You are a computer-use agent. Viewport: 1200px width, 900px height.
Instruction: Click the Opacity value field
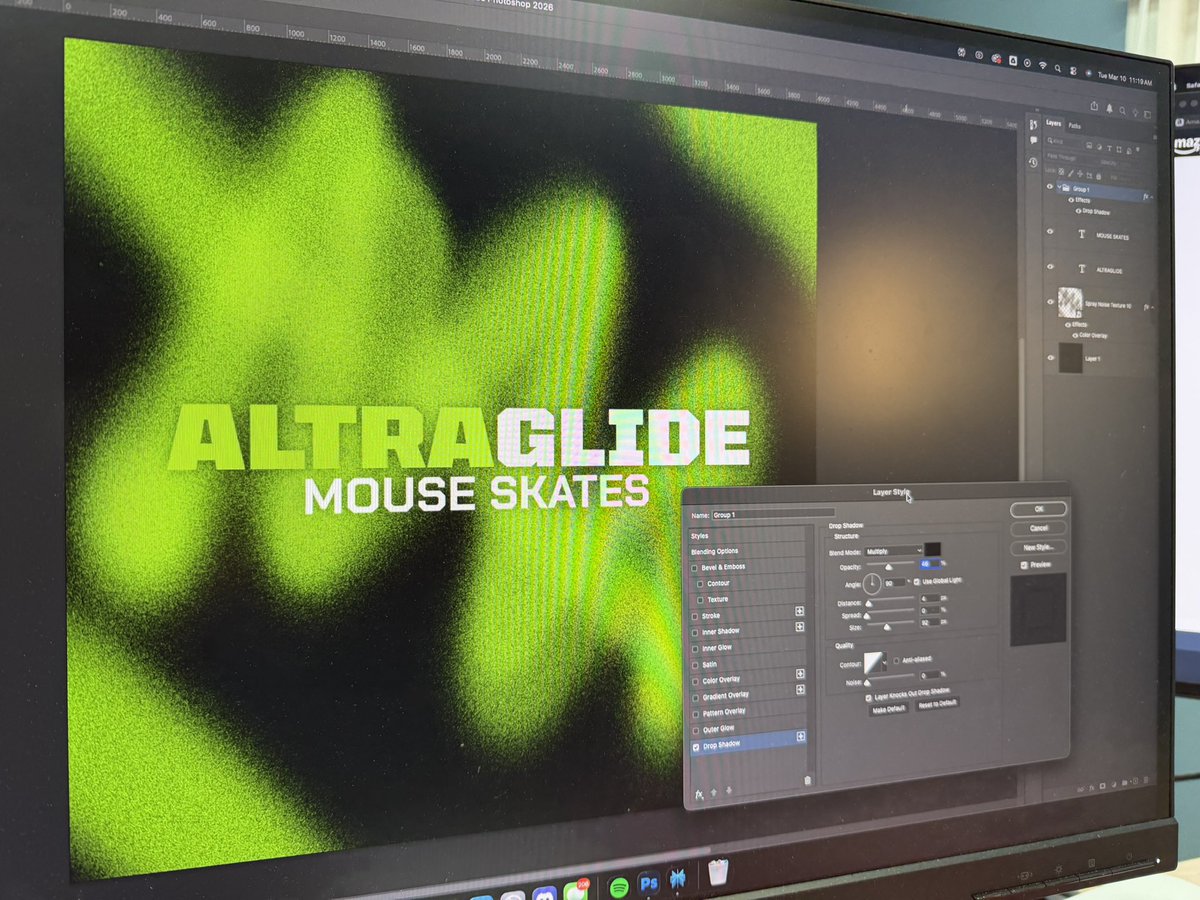pyautogui.click(x=931, y=564)
